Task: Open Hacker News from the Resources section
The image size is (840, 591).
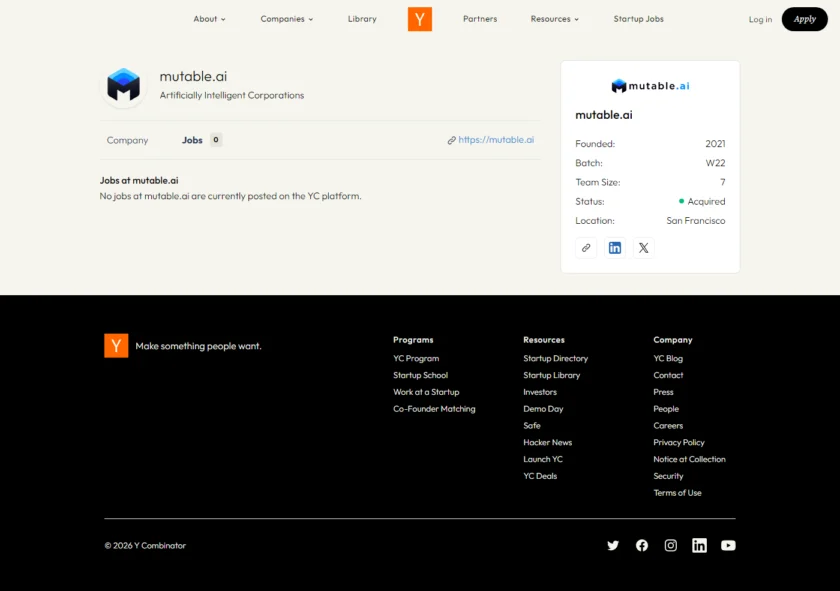Action: click(x=547, y=442)
